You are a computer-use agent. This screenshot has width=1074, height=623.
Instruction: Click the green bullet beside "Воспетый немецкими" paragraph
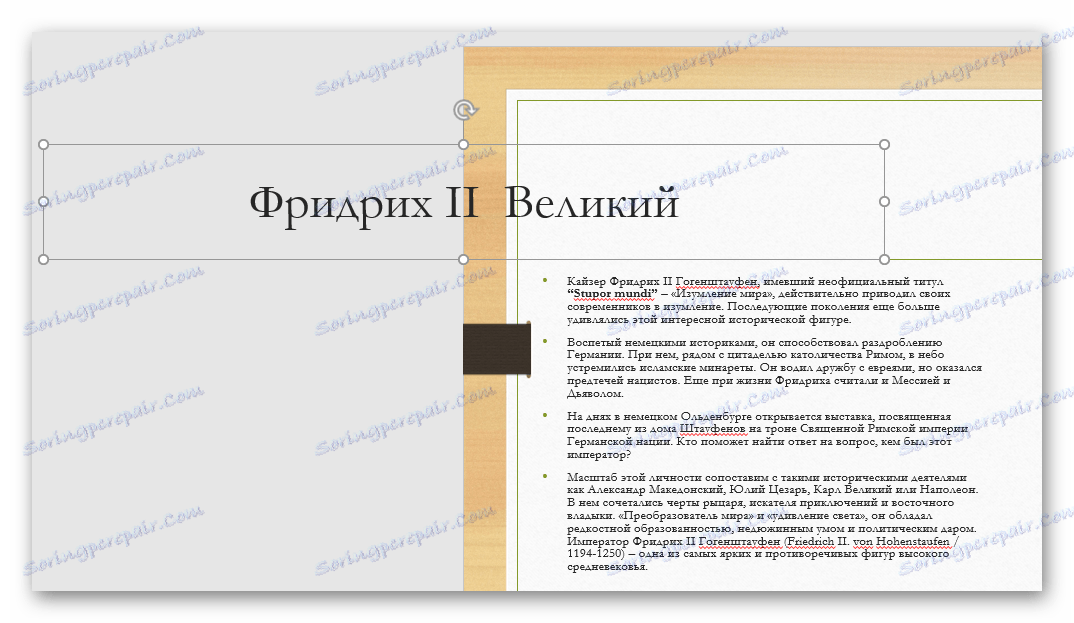coord(545,341)
